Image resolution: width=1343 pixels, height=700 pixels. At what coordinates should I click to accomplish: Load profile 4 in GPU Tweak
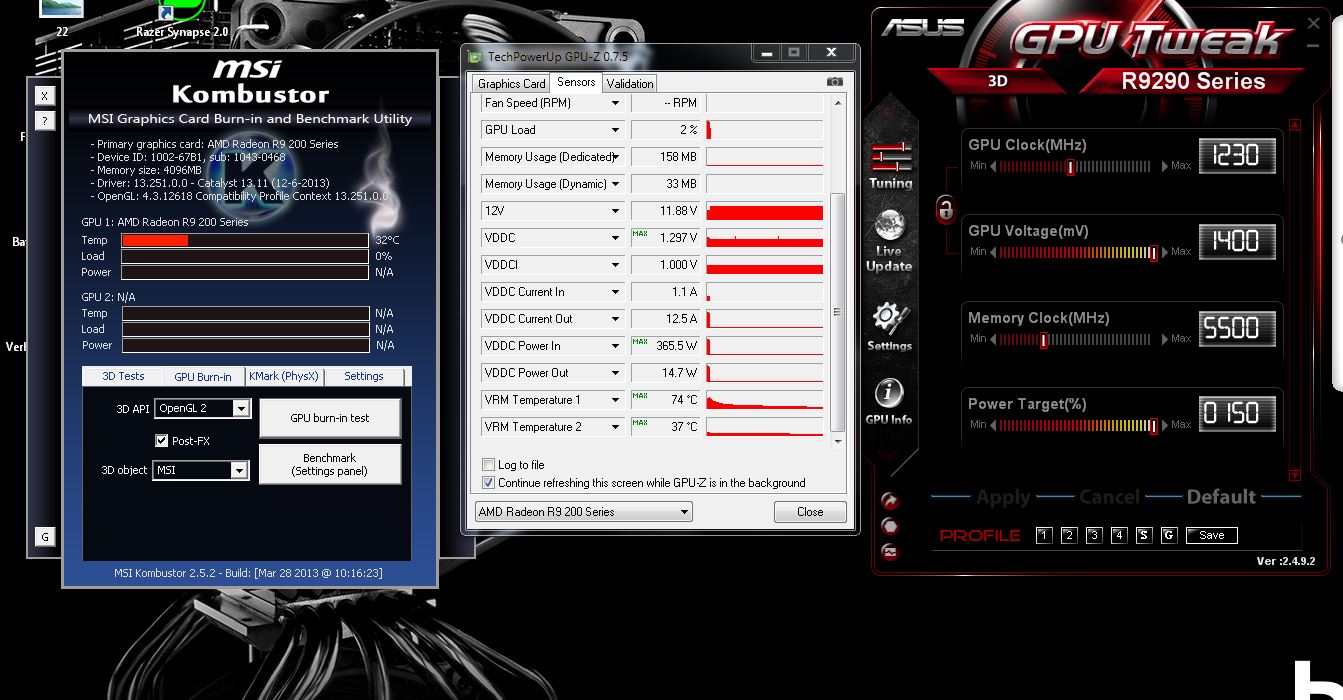(x=1119, y=535)
